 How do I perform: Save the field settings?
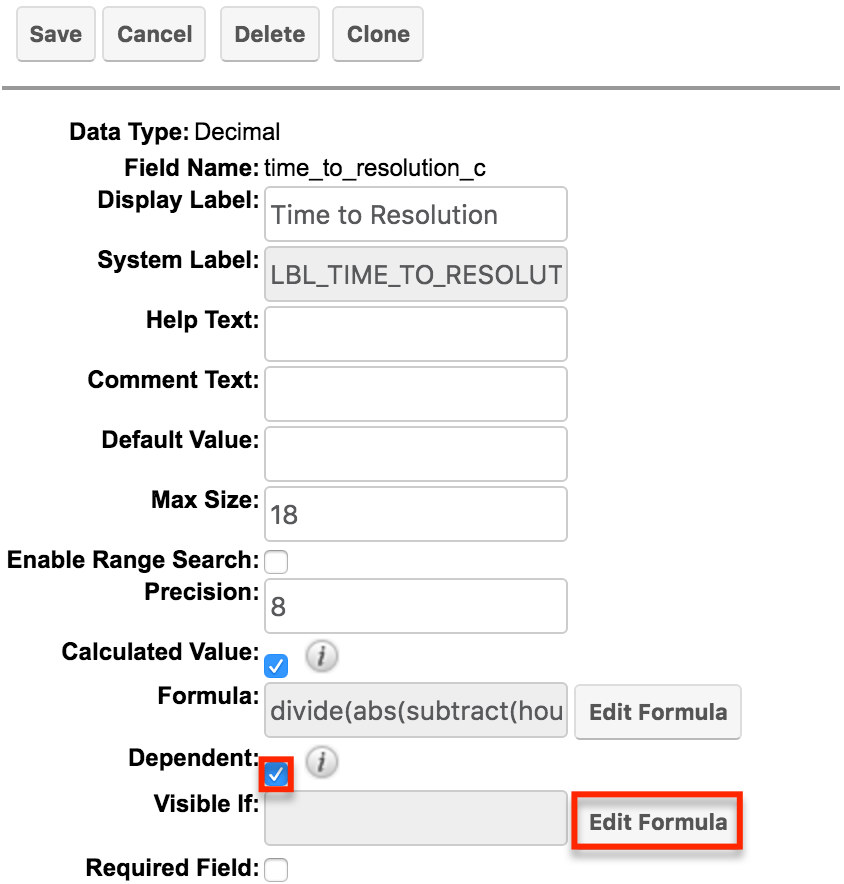56,34
